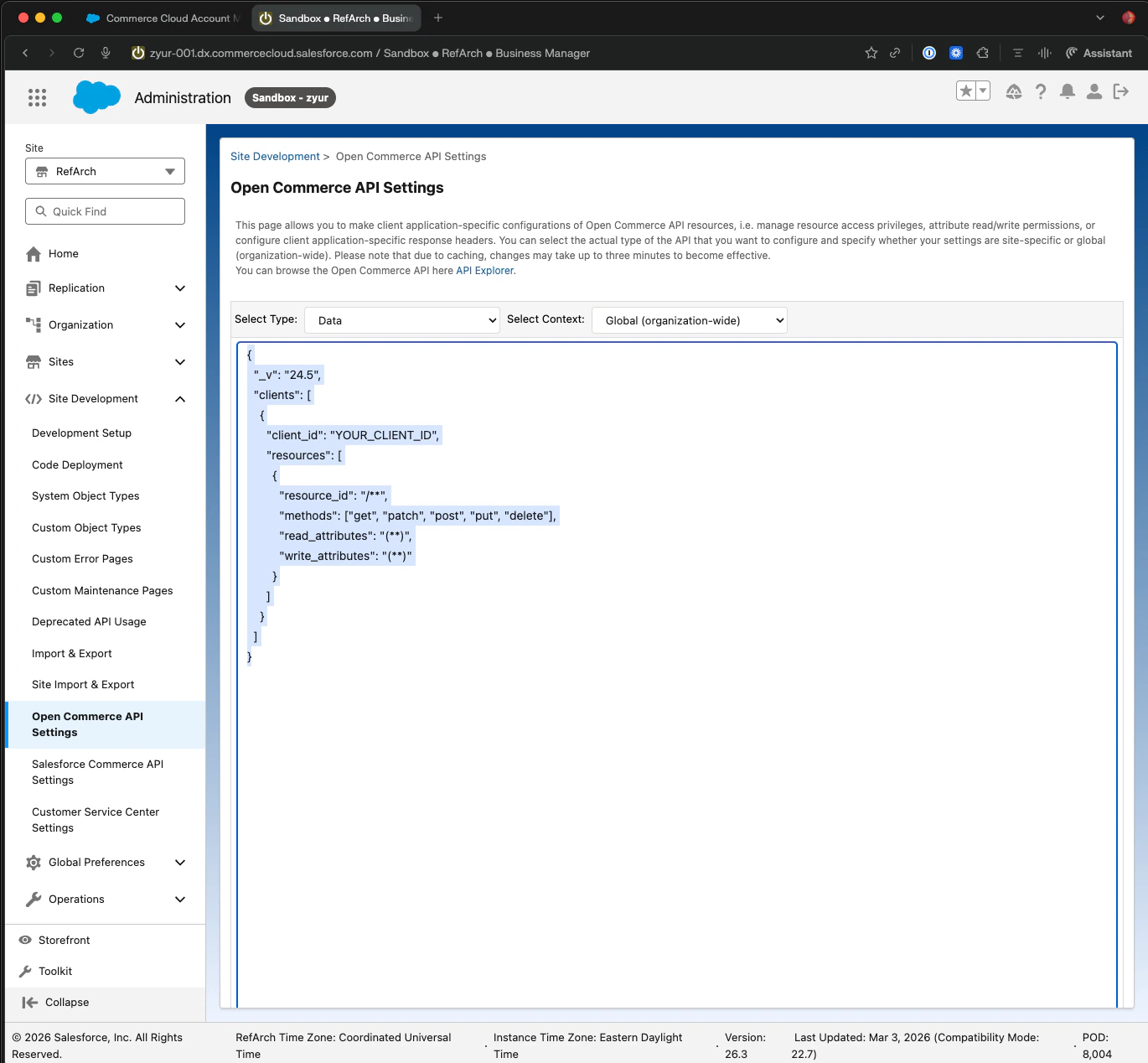This screenshot has height=1063, width=1148.
Task: Open Custom Error Pages
Action: [82, 559]
